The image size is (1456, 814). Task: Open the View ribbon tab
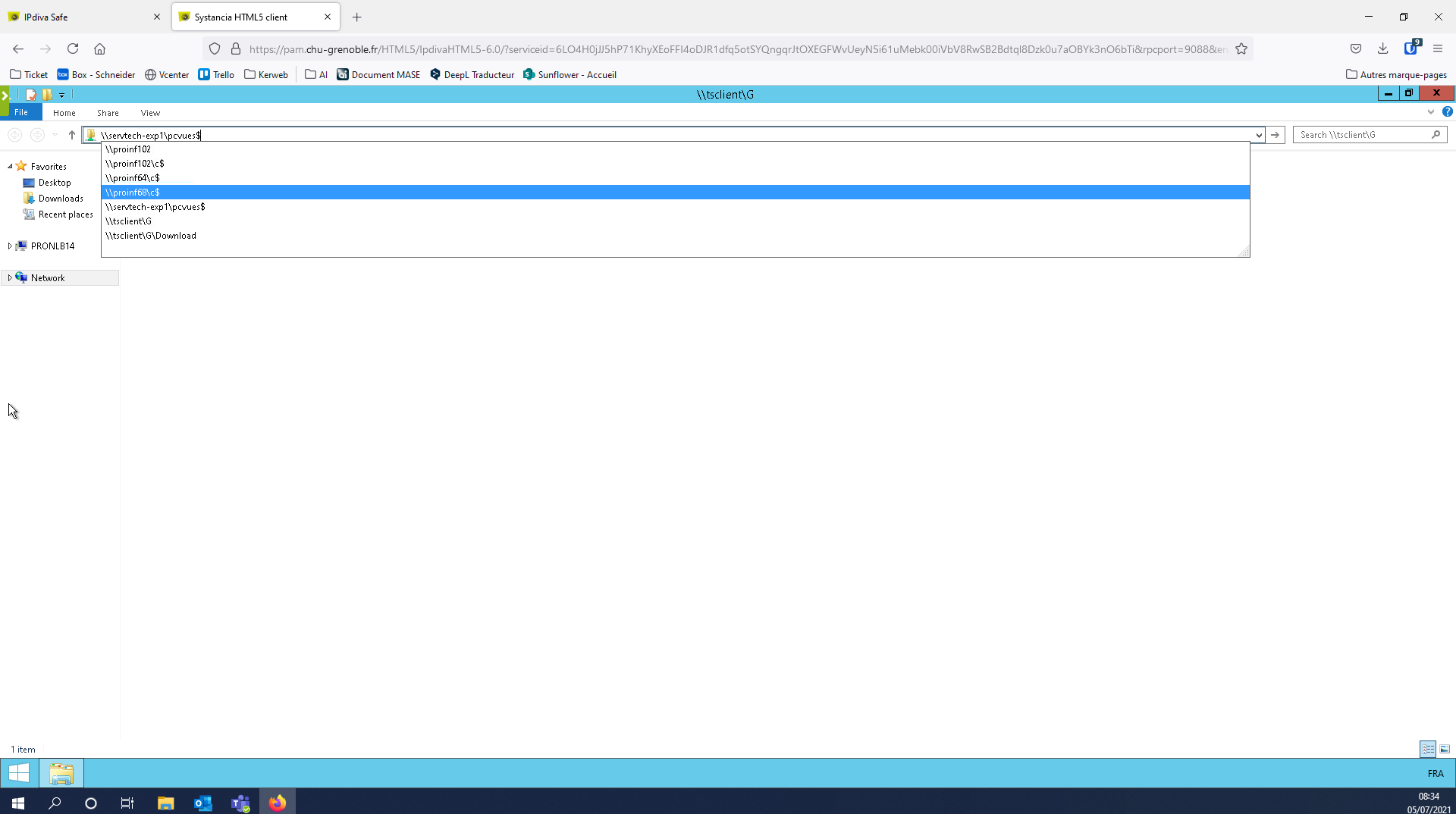coord(150,113)
